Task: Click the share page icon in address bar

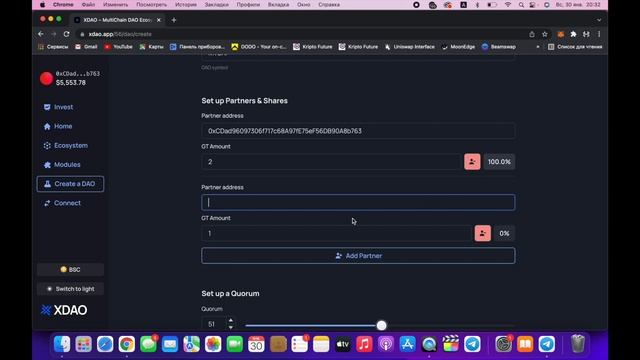Action: (532, 34)
